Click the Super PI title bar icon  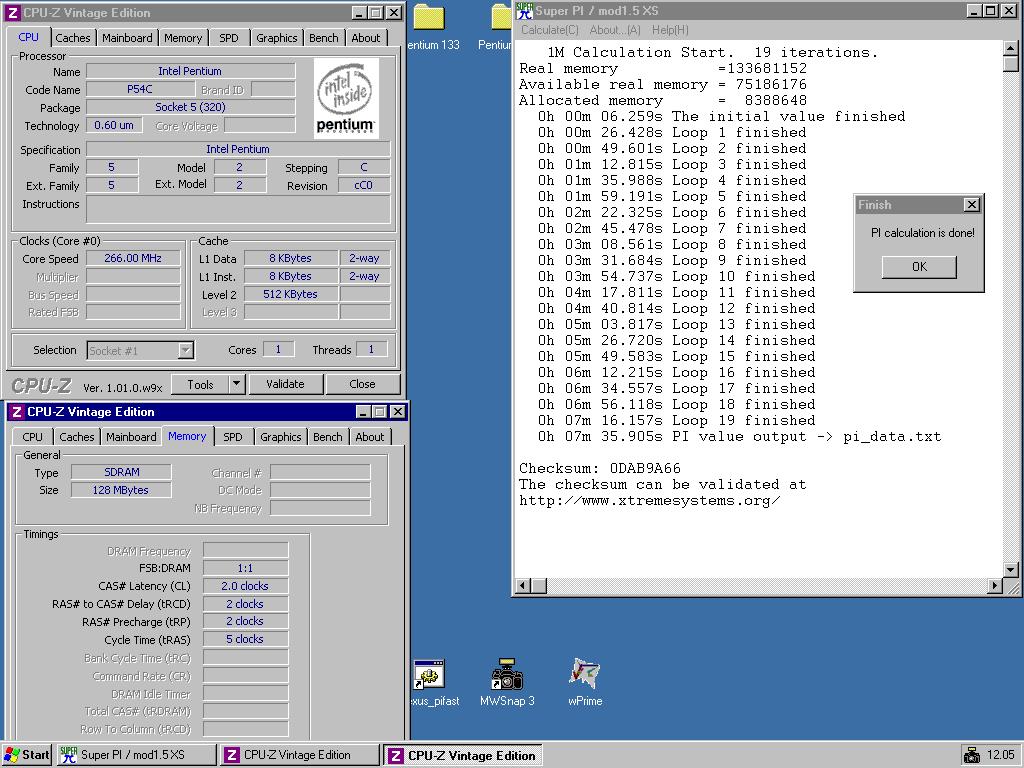(524, 10)
